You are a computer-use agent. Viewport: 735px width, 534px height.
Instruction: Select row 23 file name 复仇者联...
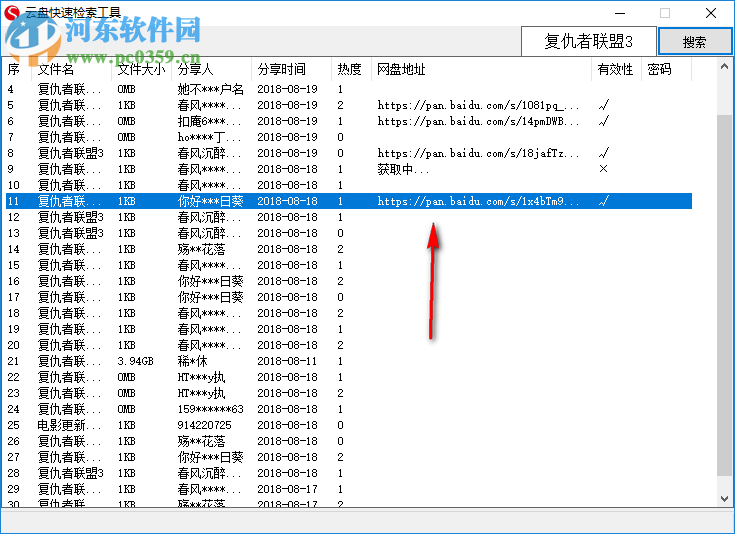pos(69,393)
